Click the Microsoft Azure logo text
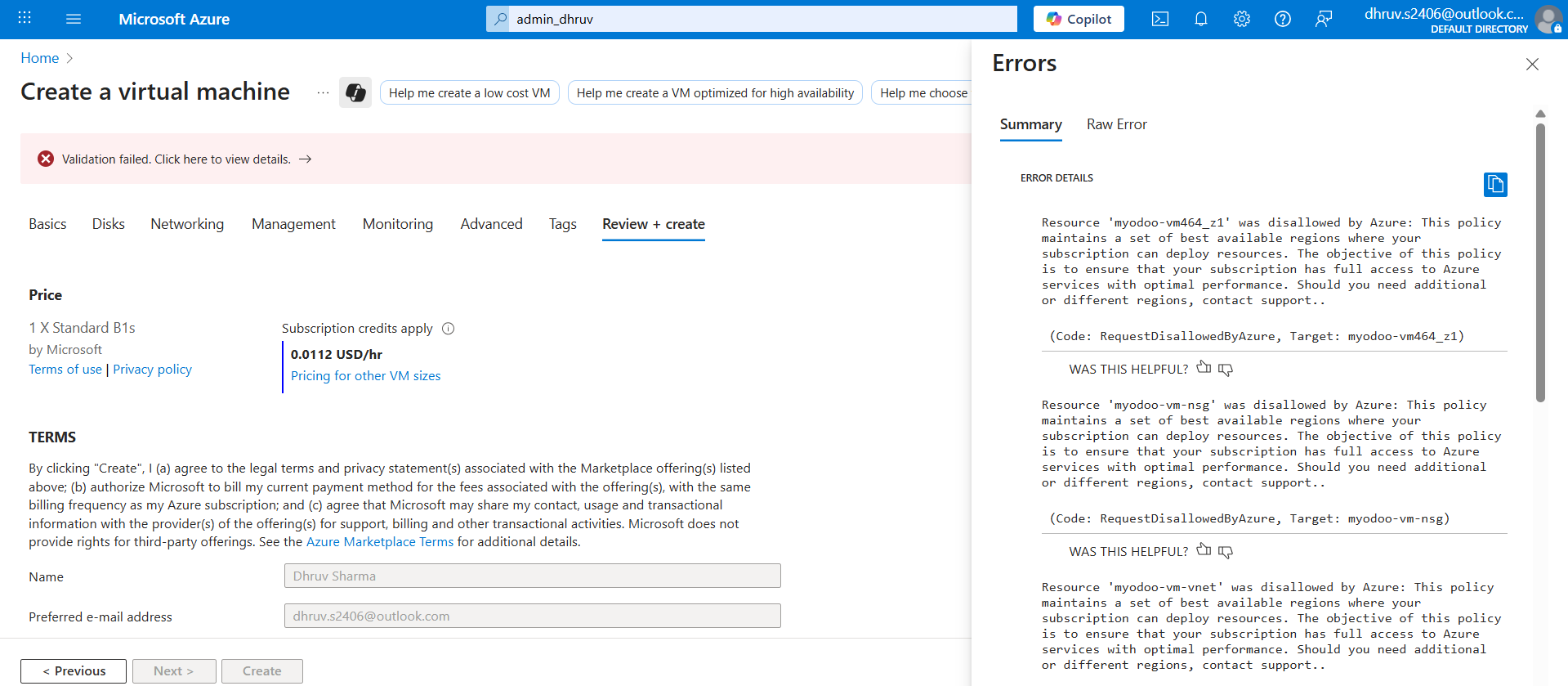The width and height of the screenshot is (1568, 686). (174, 19)
